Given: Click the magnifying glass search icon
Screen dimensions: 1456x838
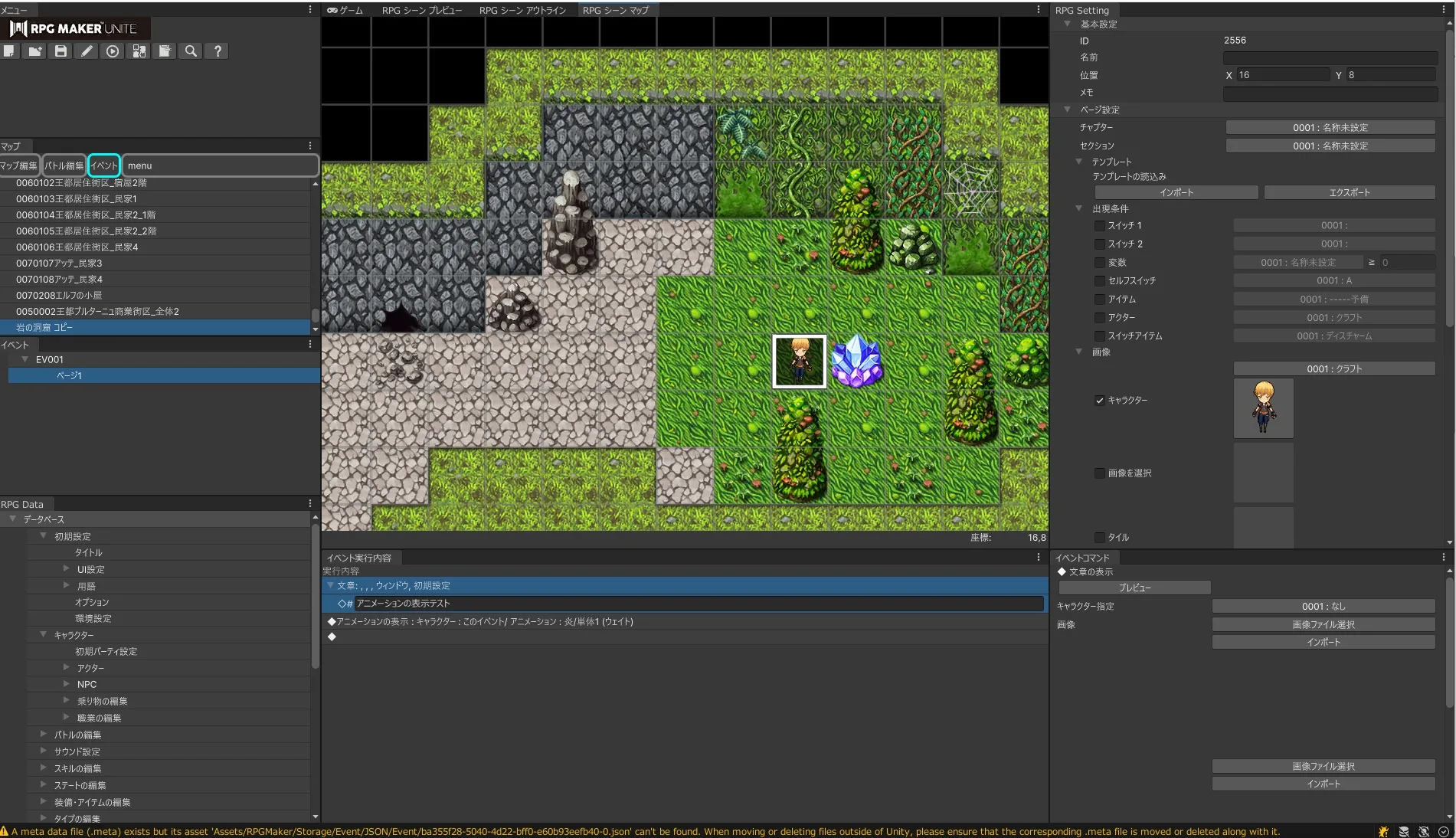Looking at the screenshot, I should click(x=191, y=51).
